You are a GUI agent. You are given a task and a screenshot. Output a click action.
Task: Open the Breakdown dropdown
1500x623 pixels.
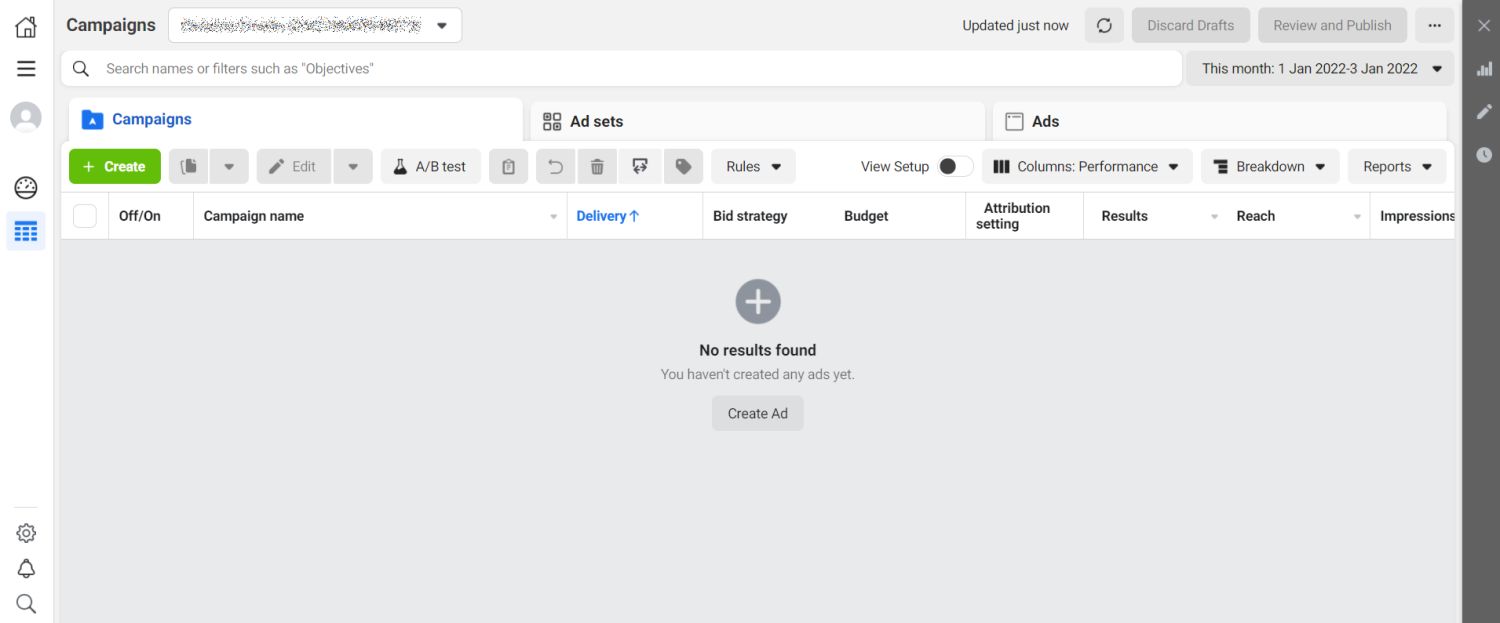(1269, 166)
